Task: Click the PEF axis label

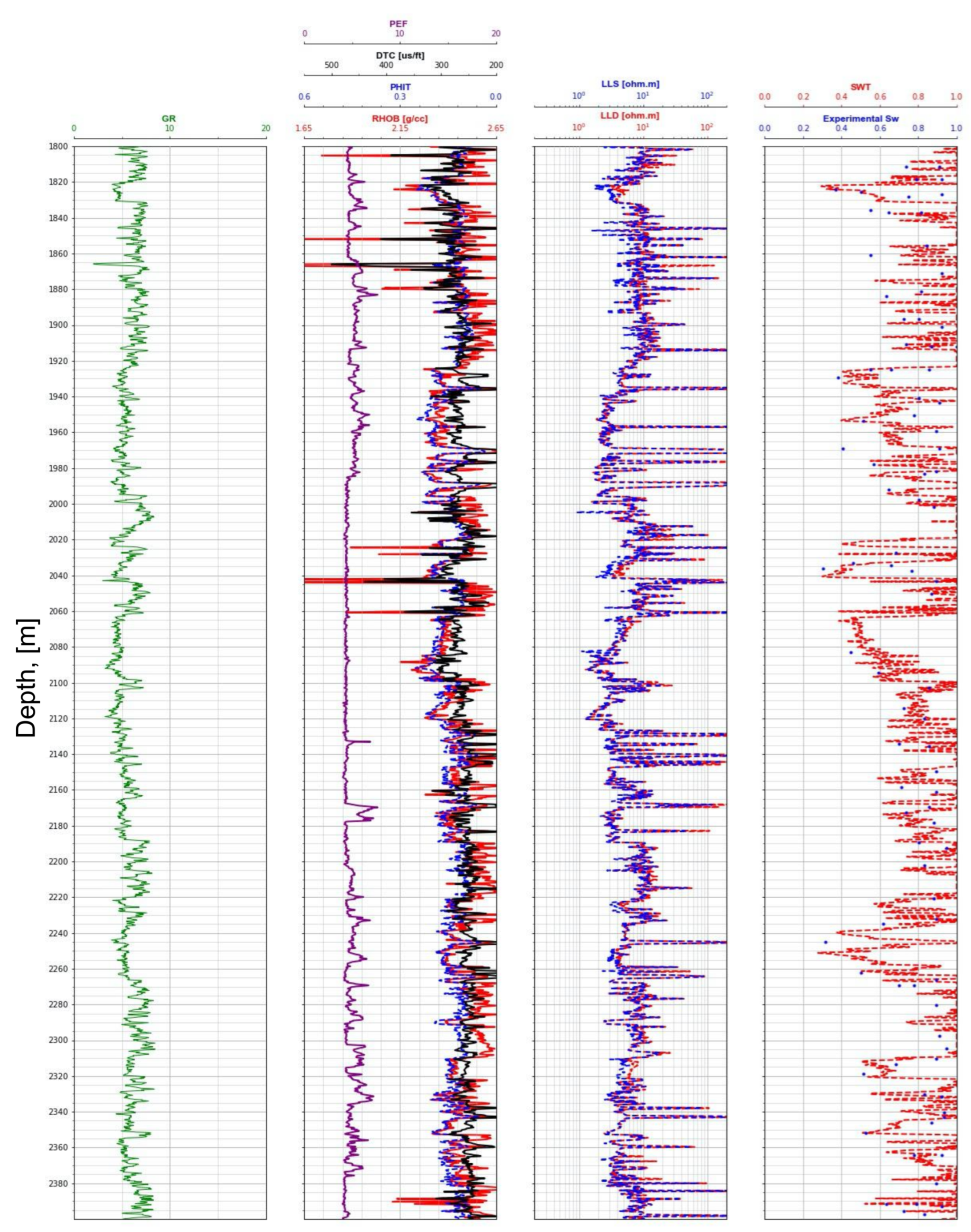Action: 399,24
